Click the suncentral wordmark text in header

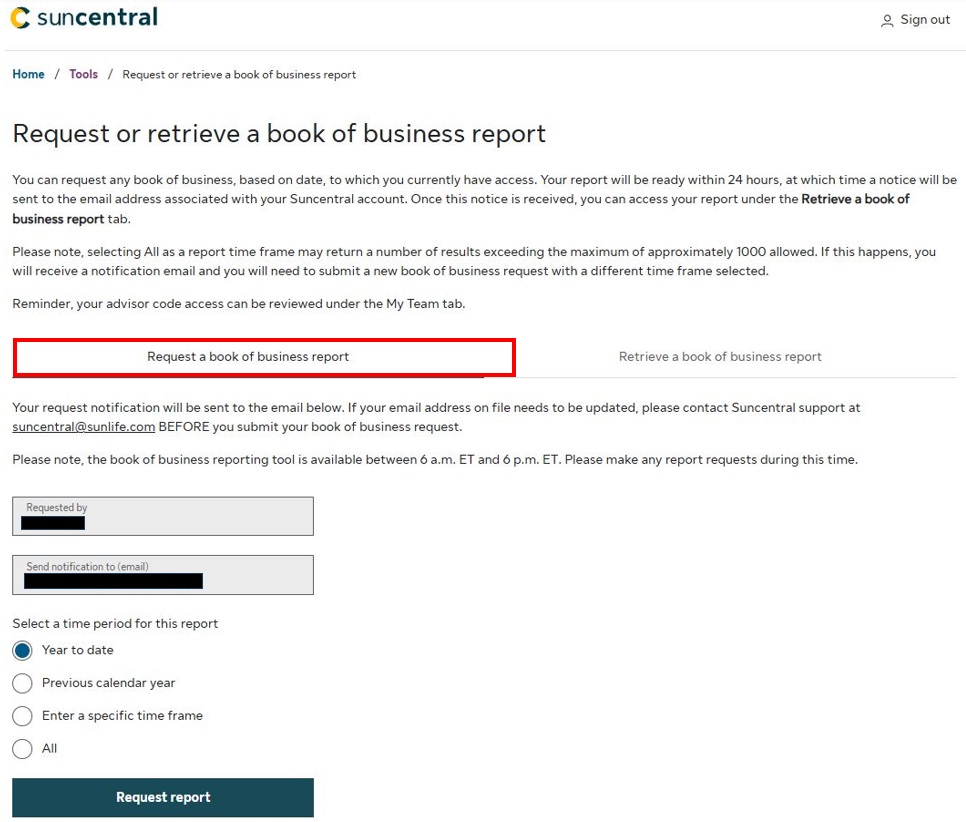tap(97, 18)
